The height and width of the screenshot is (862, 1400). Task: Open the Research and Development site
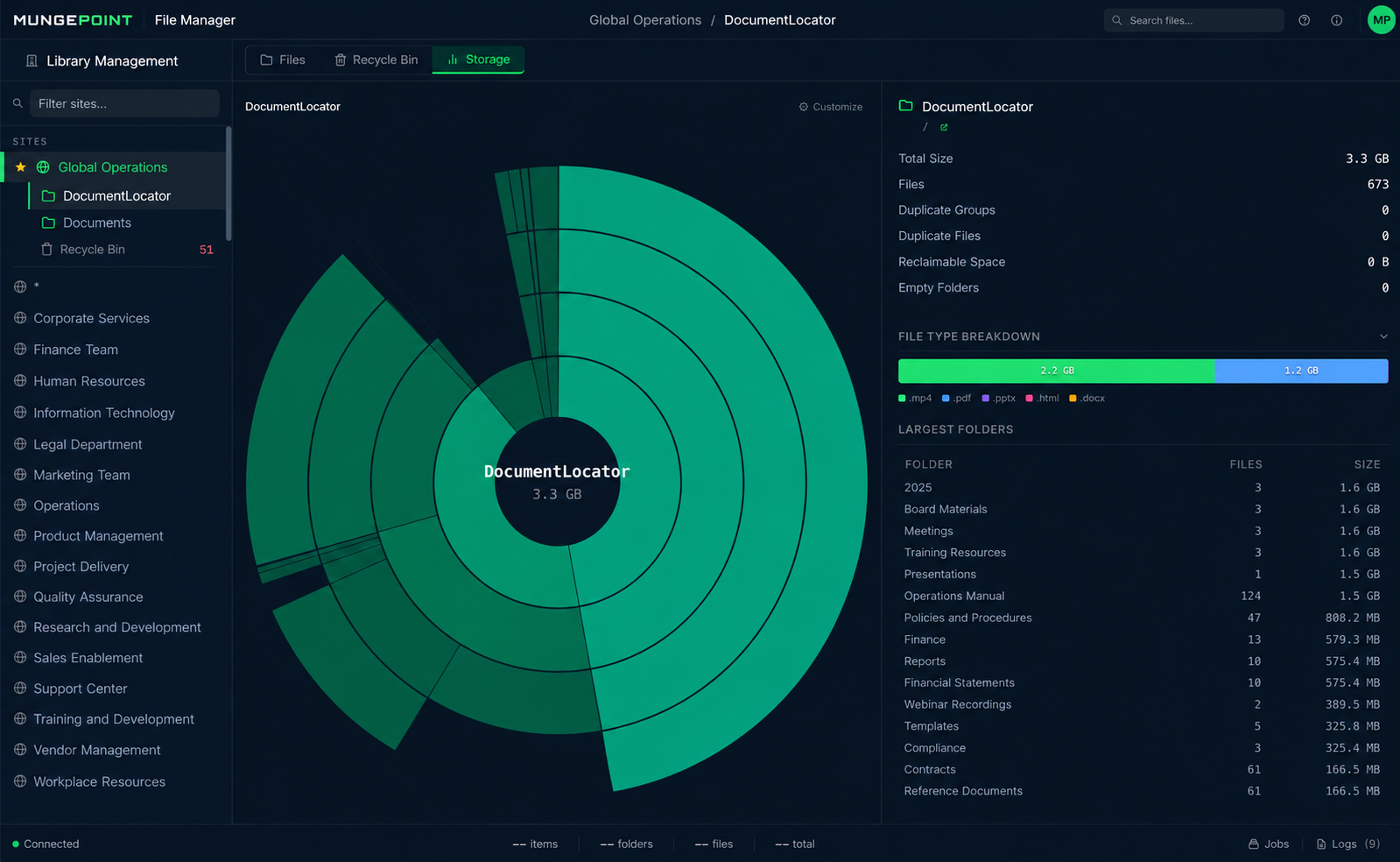(117, 627)
